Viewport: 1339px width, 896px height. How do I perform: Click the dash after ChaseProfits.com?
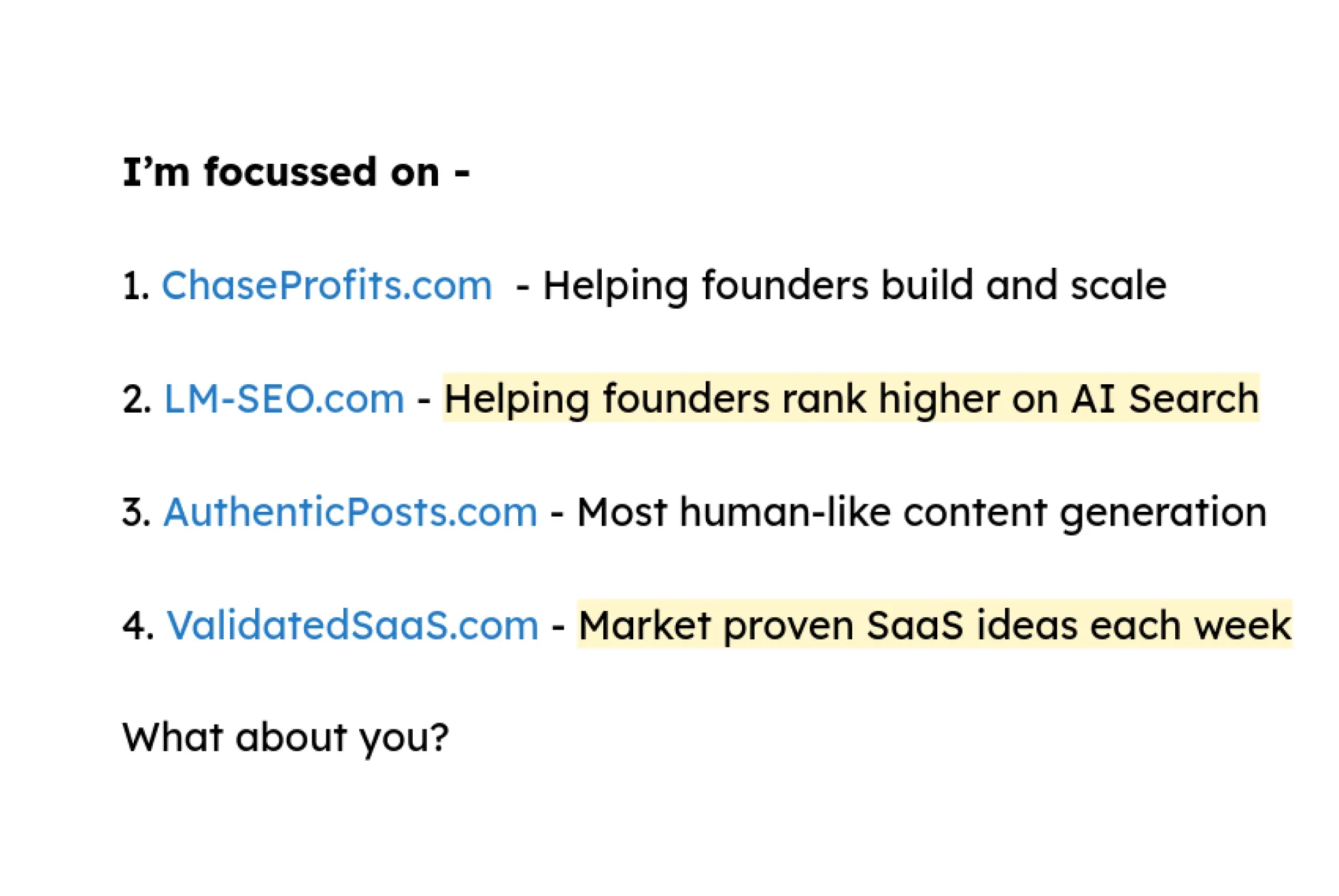click(x=523, y=287)
